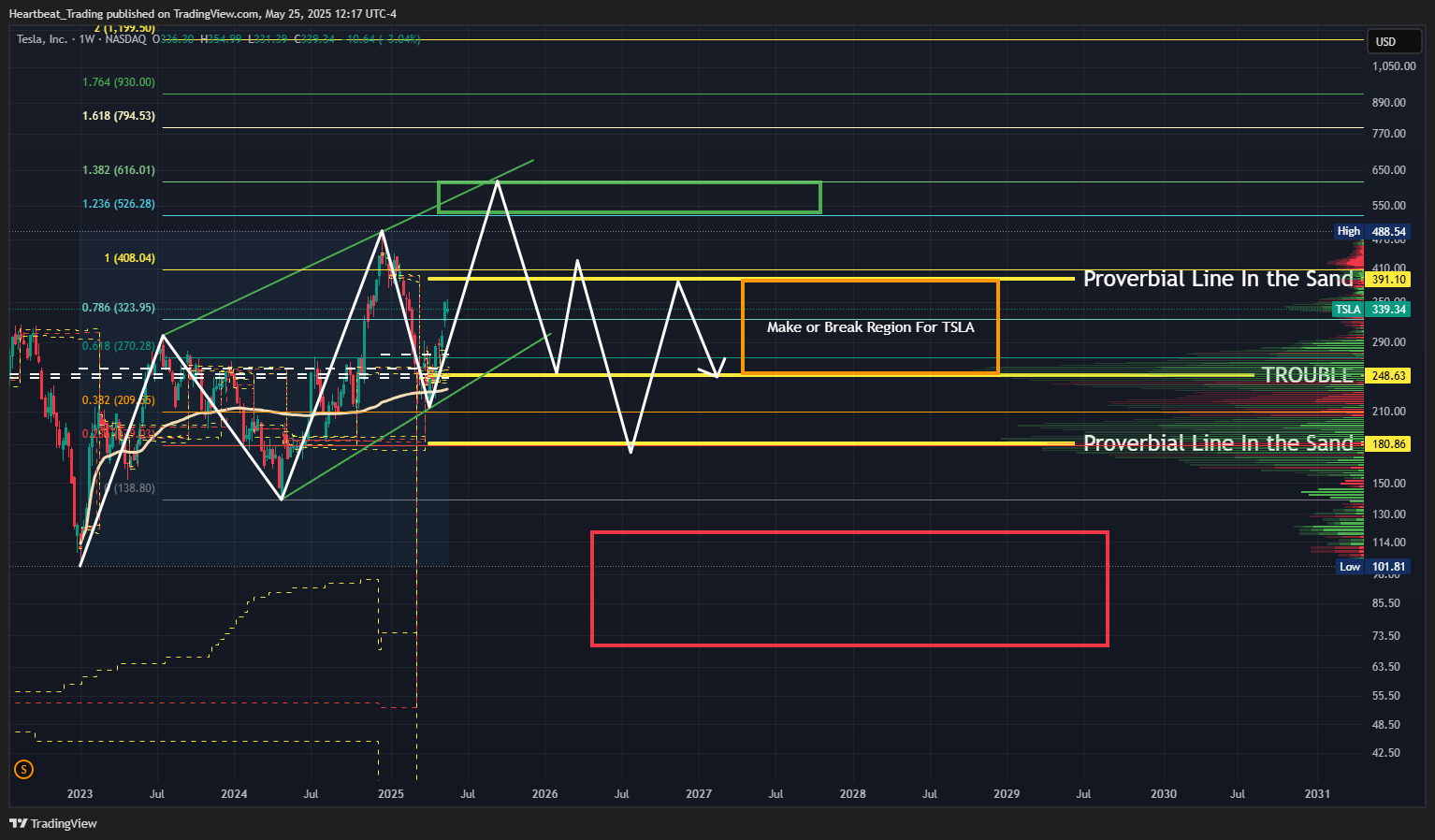Click the TSLA 339.34 last price tag
Screen dimensions: 1435x840
click(x=1372, y=309)
